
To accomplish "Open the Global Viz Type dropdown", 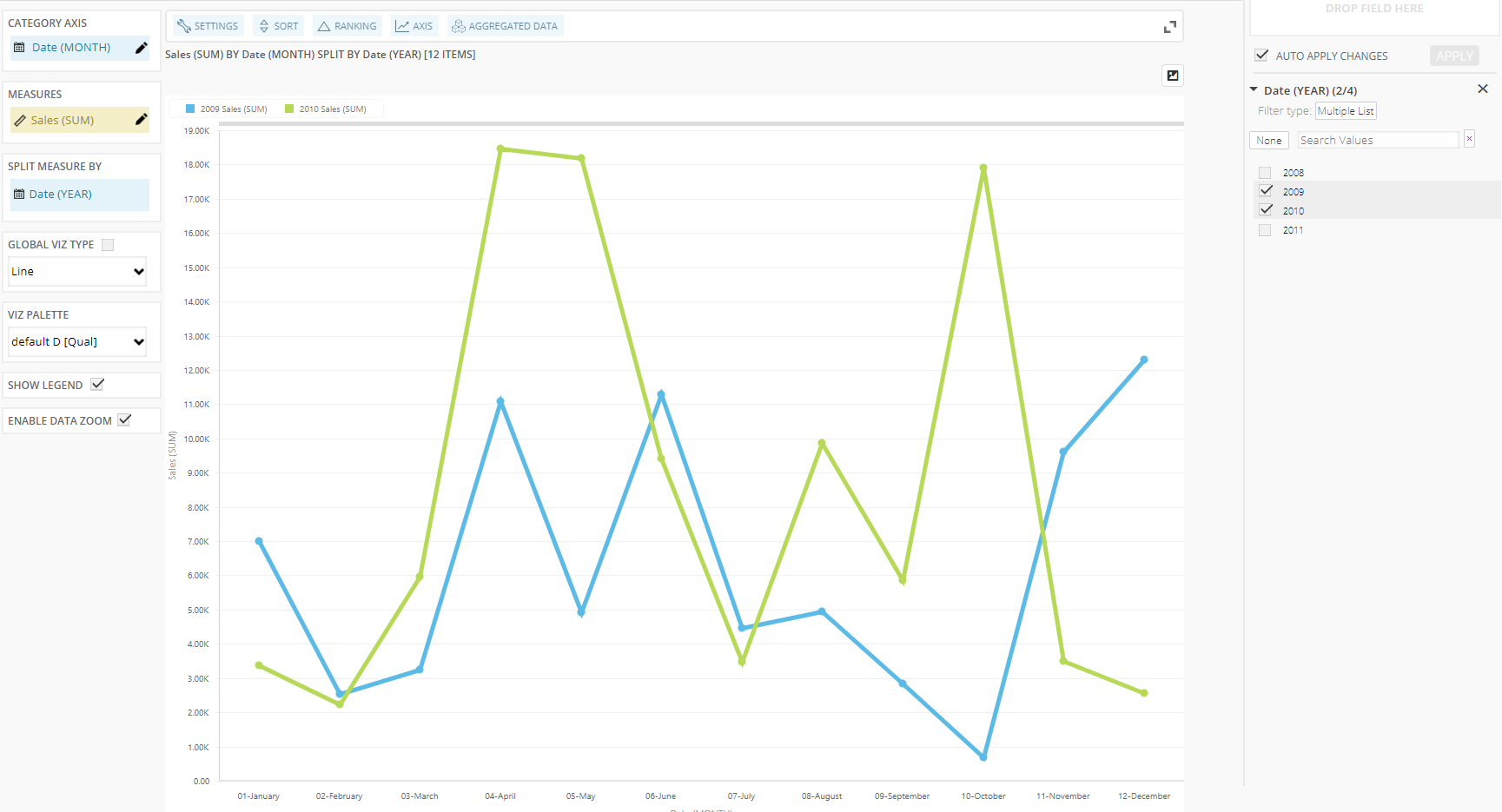I will pyautogui.click(x=76, y=271).
